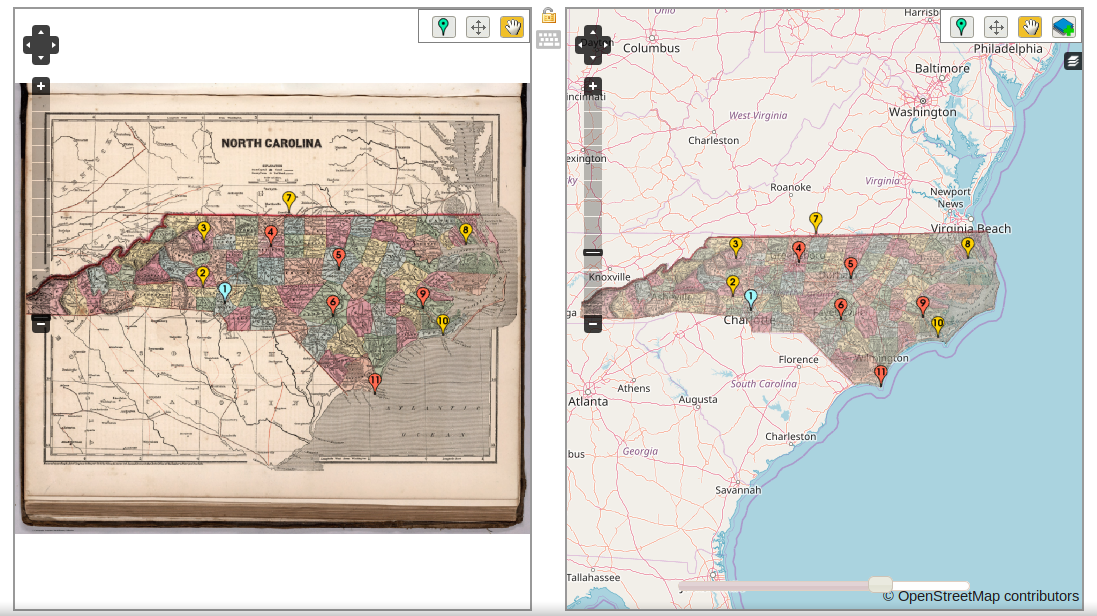1097x616 pixels.
Task: Select add control point tool on right map
Action: [961, 27]
